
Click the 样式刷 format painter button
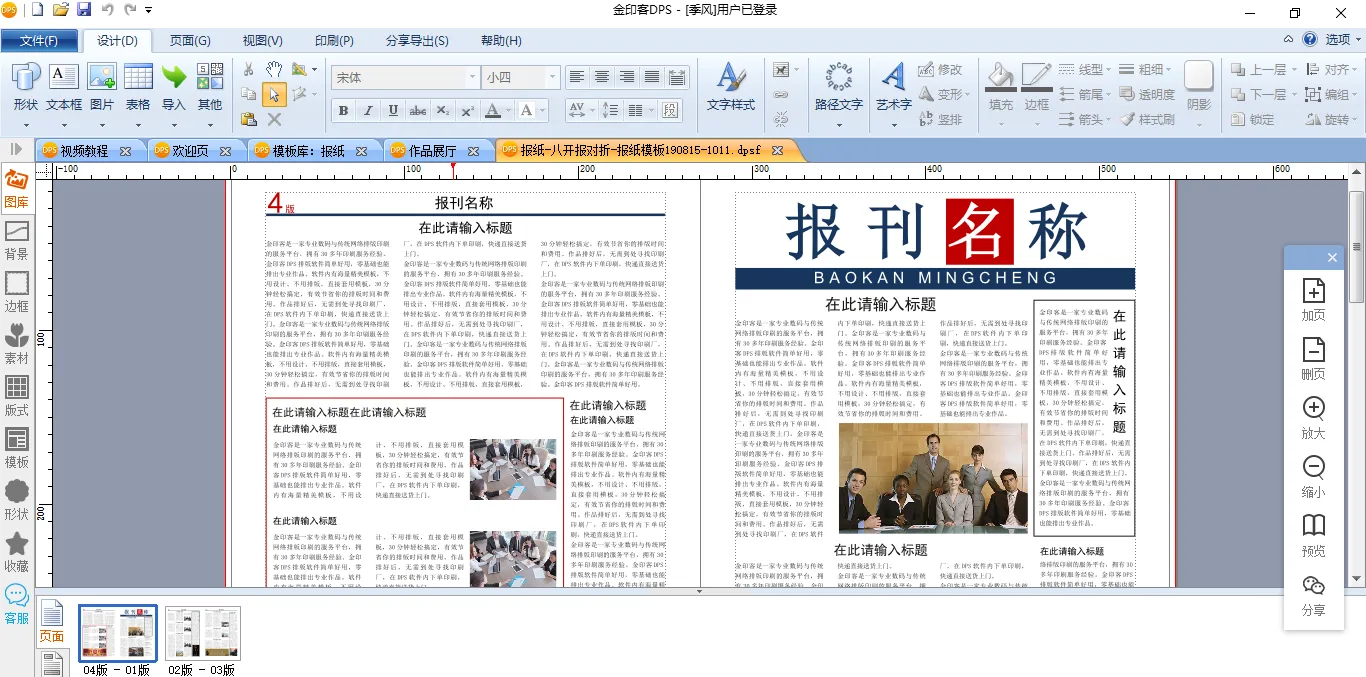coord(1147,119)
